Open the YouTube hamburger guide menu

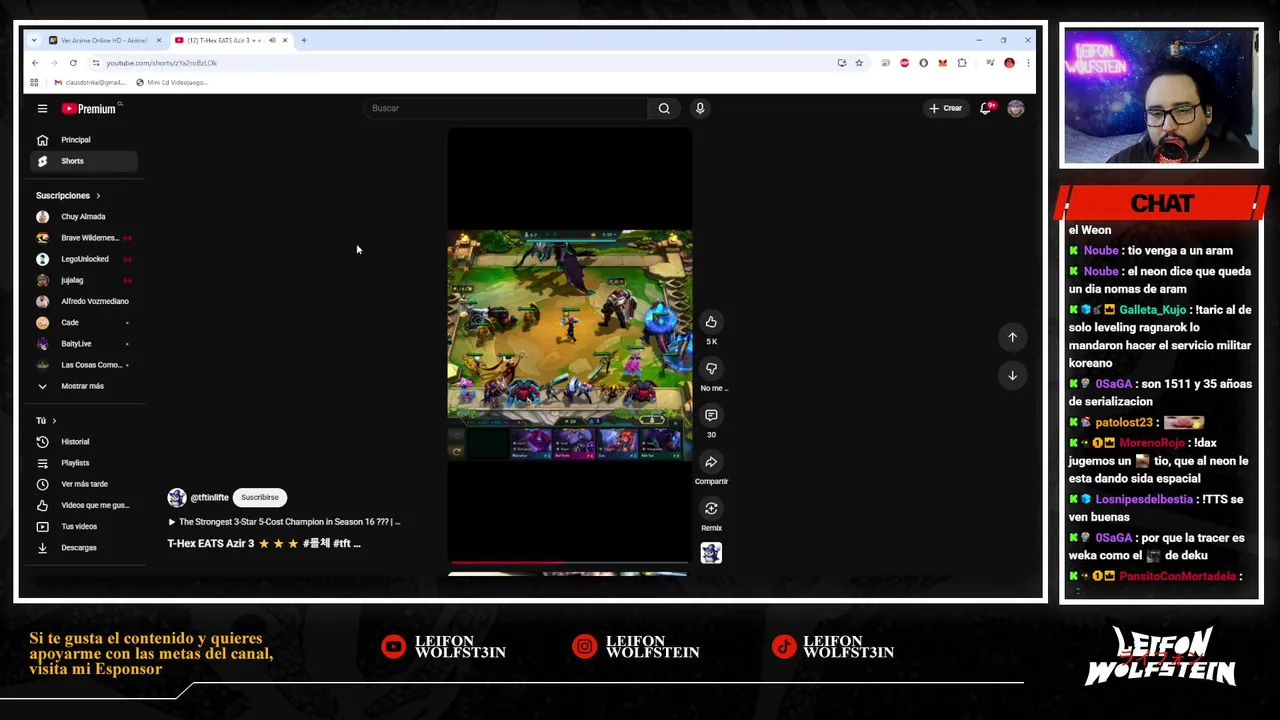[x=42, y=108]
